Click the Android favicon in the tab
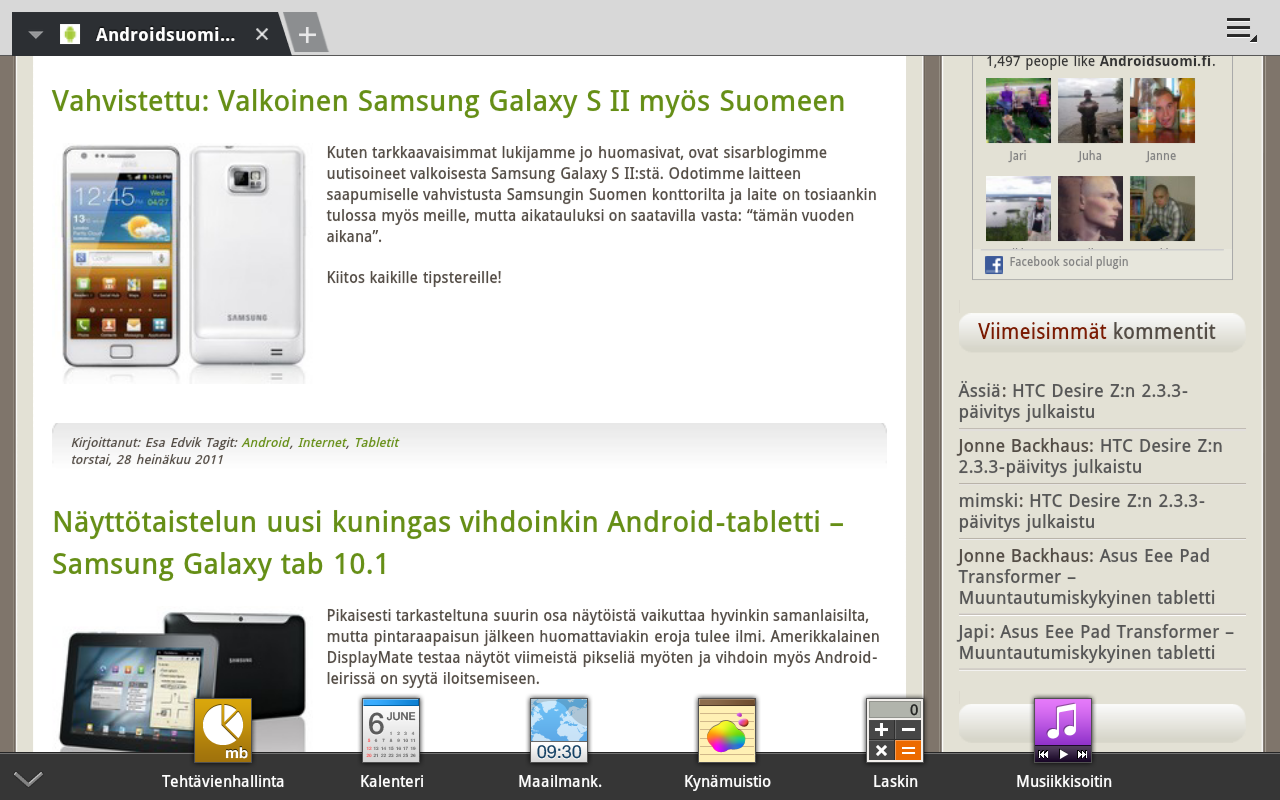Image resolution: width=1280 pixels, height=800 pixels. tap(70, 34)
